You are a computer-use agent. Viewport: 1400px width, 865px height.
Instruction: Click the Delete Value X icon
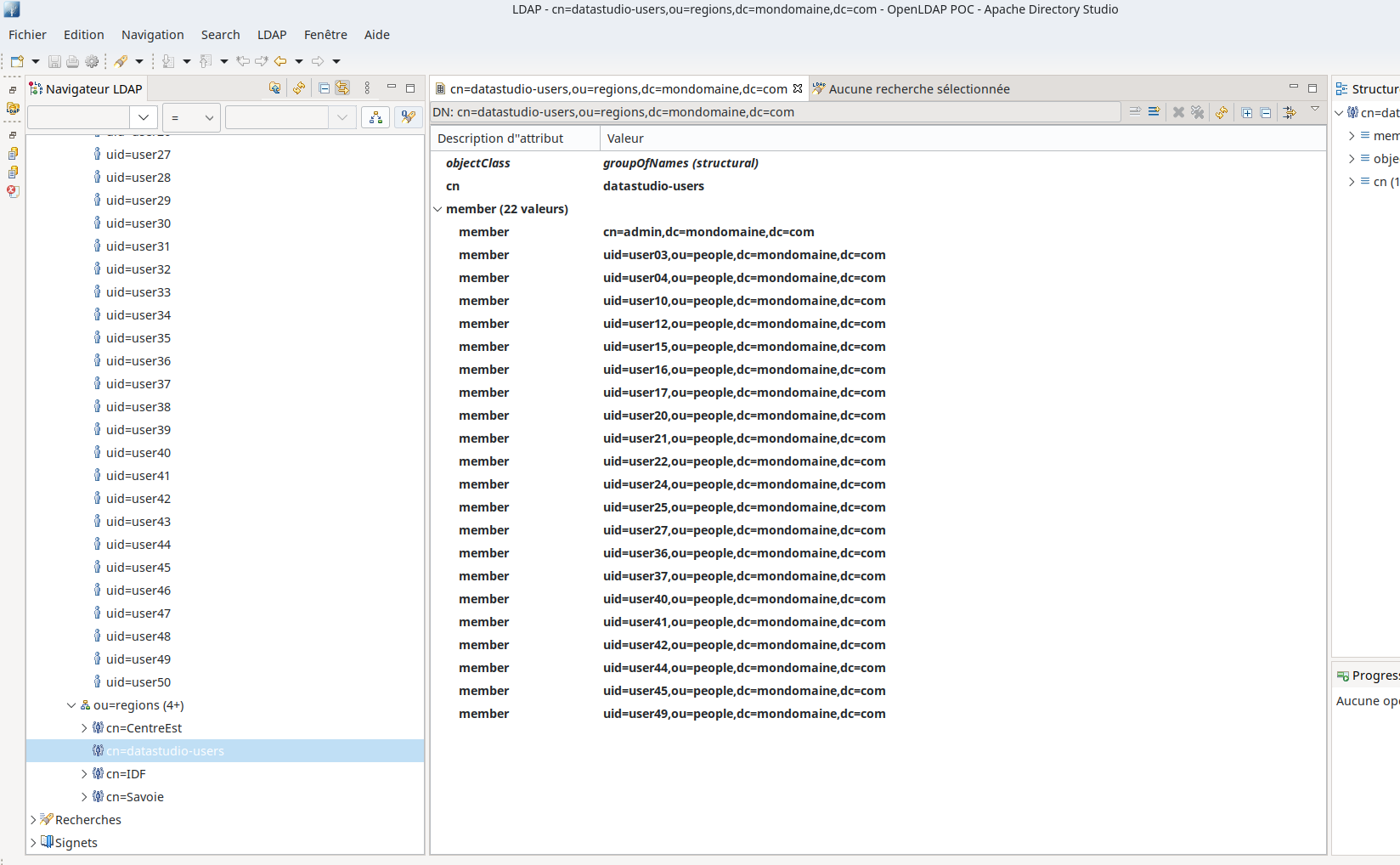[x=1178, y=112]
